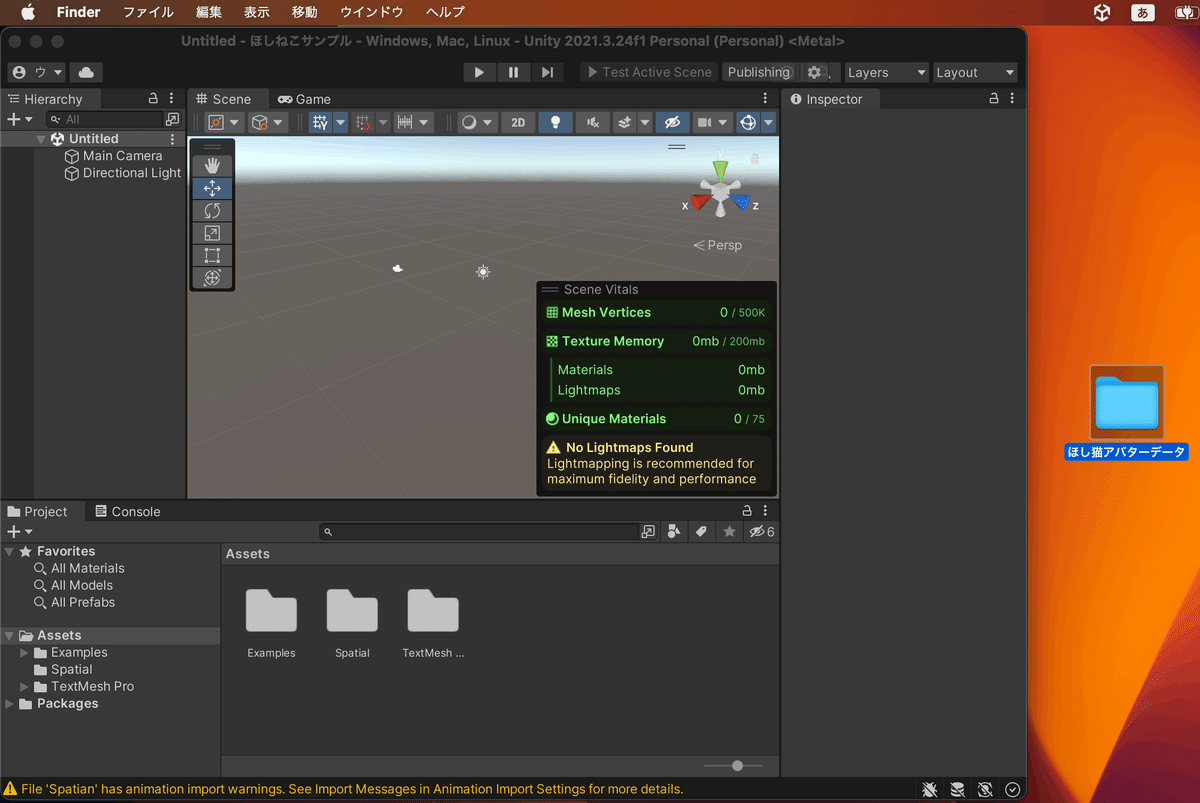Toggle the Hierarchy panel lock
1200x803 pixels.
[153, 99]
